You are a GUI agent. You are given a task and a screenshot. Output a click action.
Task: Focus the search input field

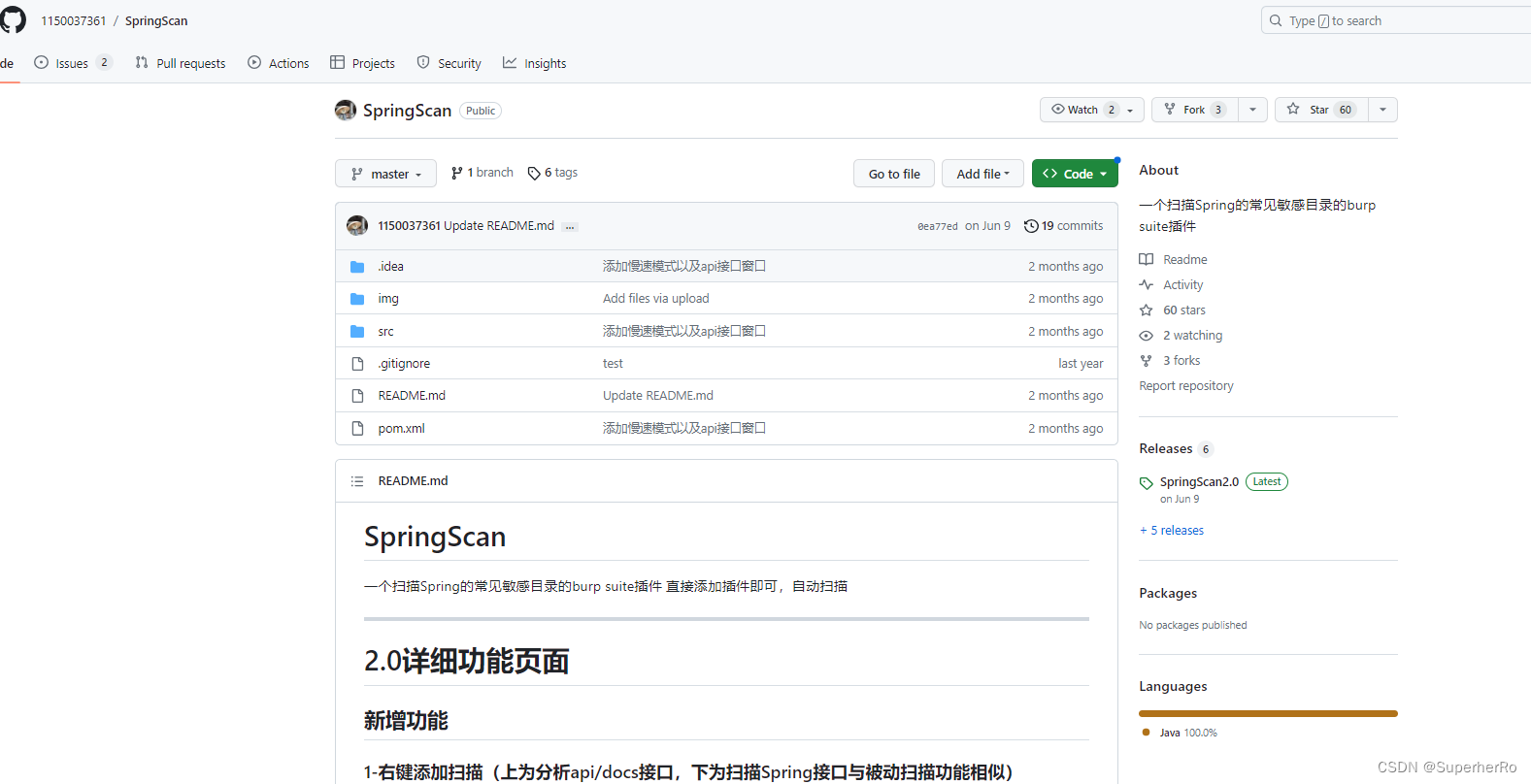click(1396, 20)
